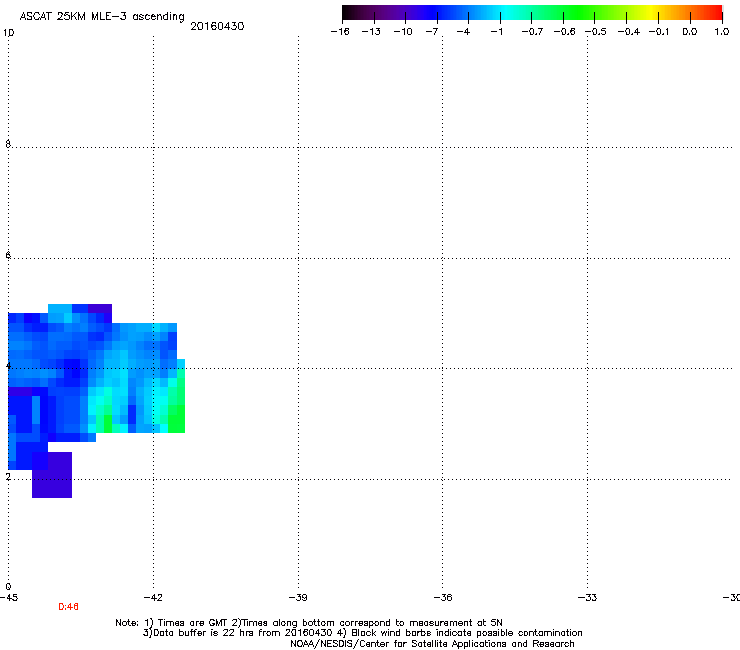Viewport: 740px width, 650px height.
Task: Click the colorbar label -0.4
Action: [x=629, y=32]
